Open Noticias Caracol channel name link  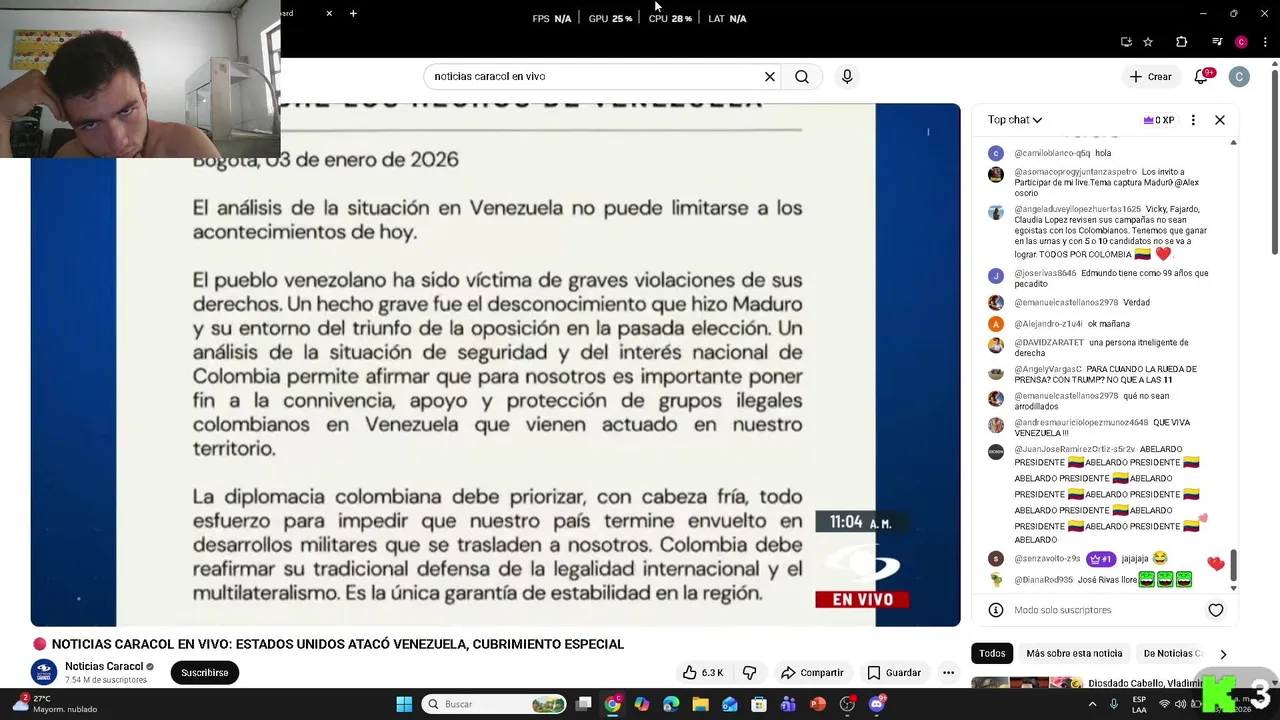(104, 667)
